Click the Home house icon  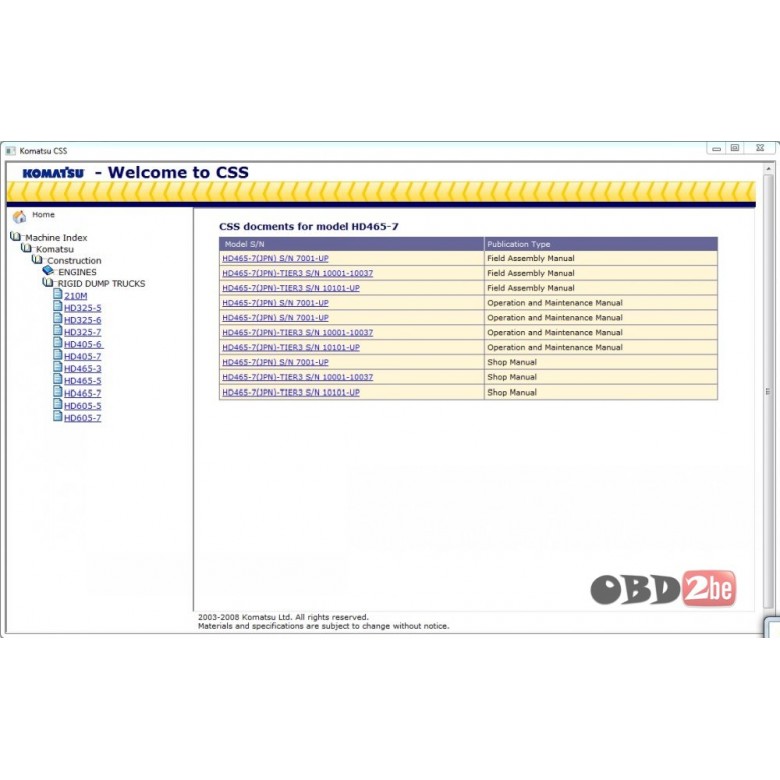click(19, 217)
